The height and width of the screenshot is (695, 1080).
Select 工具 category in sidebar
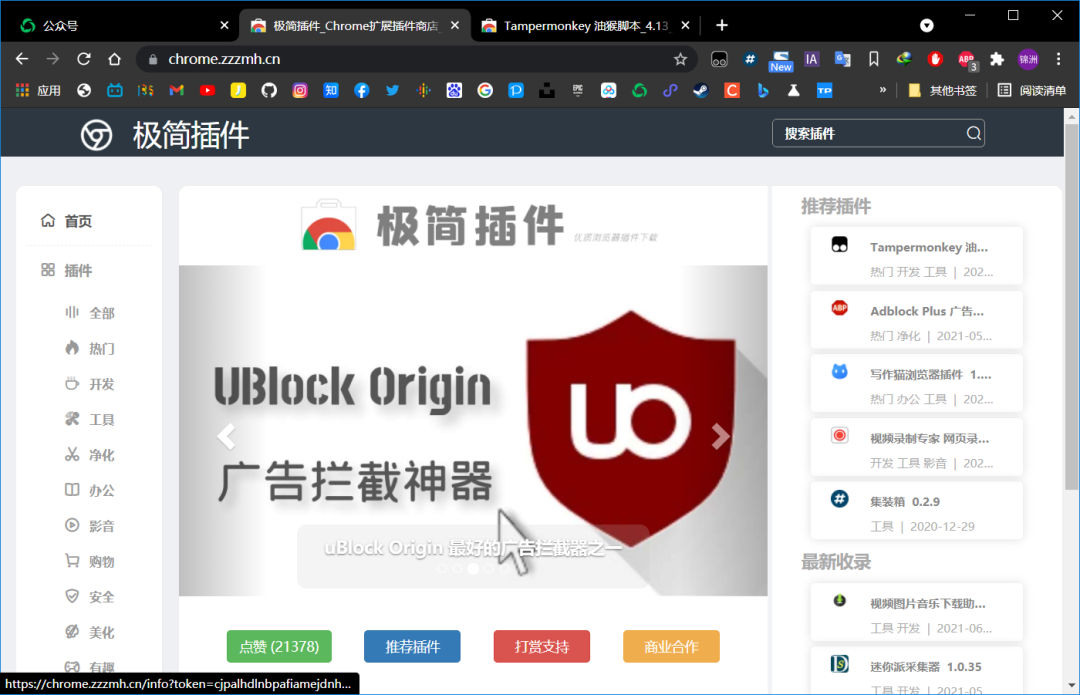(90, 419)
